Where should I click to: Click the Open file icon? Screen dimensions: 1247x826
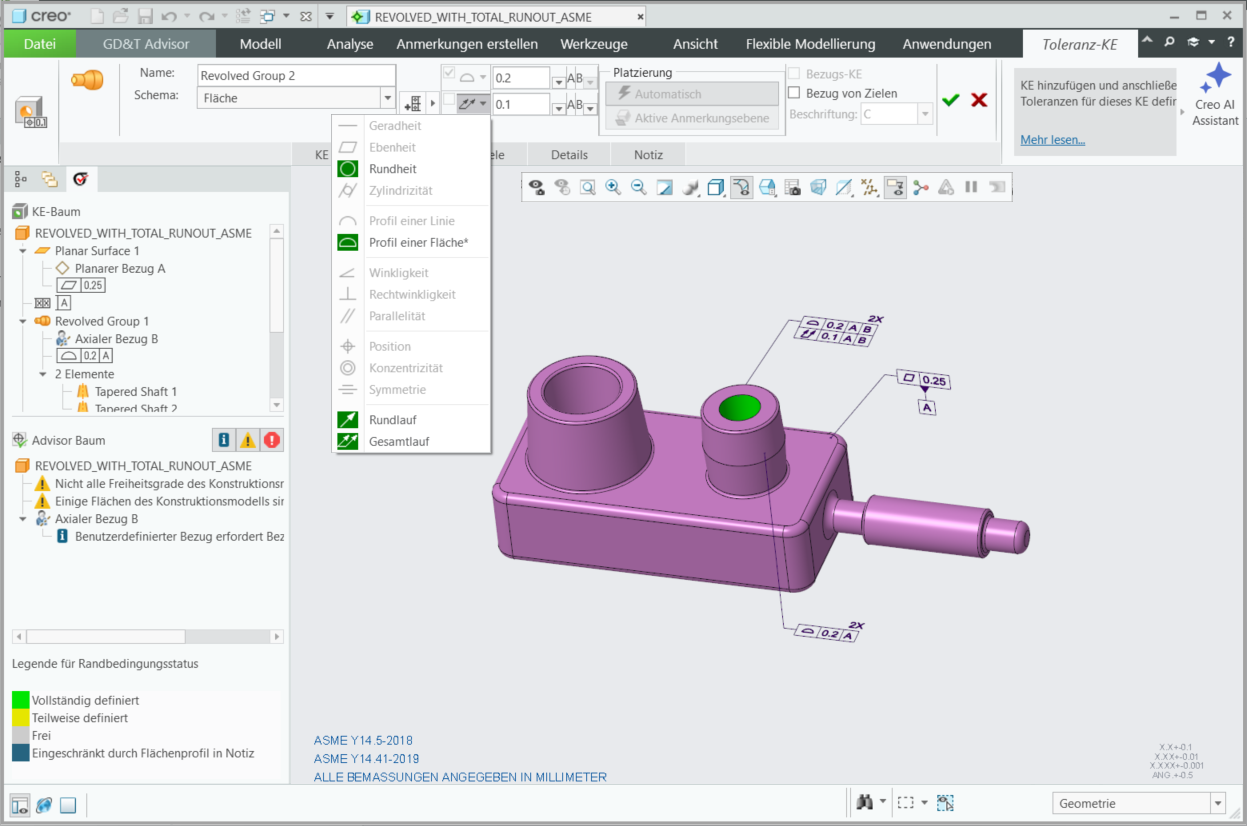[x=121, y=17]
